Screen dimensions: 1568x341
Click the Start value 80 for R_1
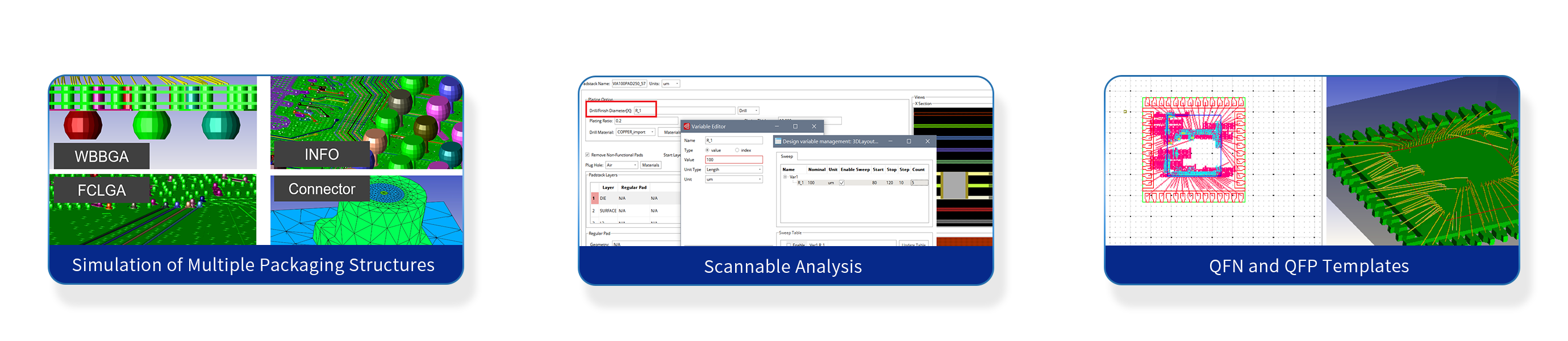point(875,182)
